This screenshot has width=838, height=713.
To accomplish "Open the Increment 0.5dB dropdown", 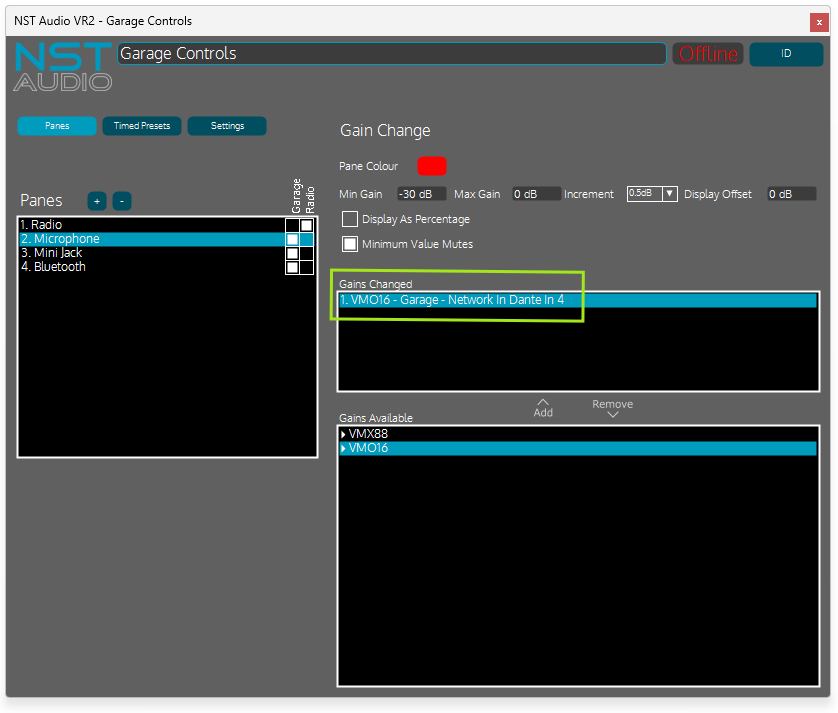I will [x=652, y=194].
